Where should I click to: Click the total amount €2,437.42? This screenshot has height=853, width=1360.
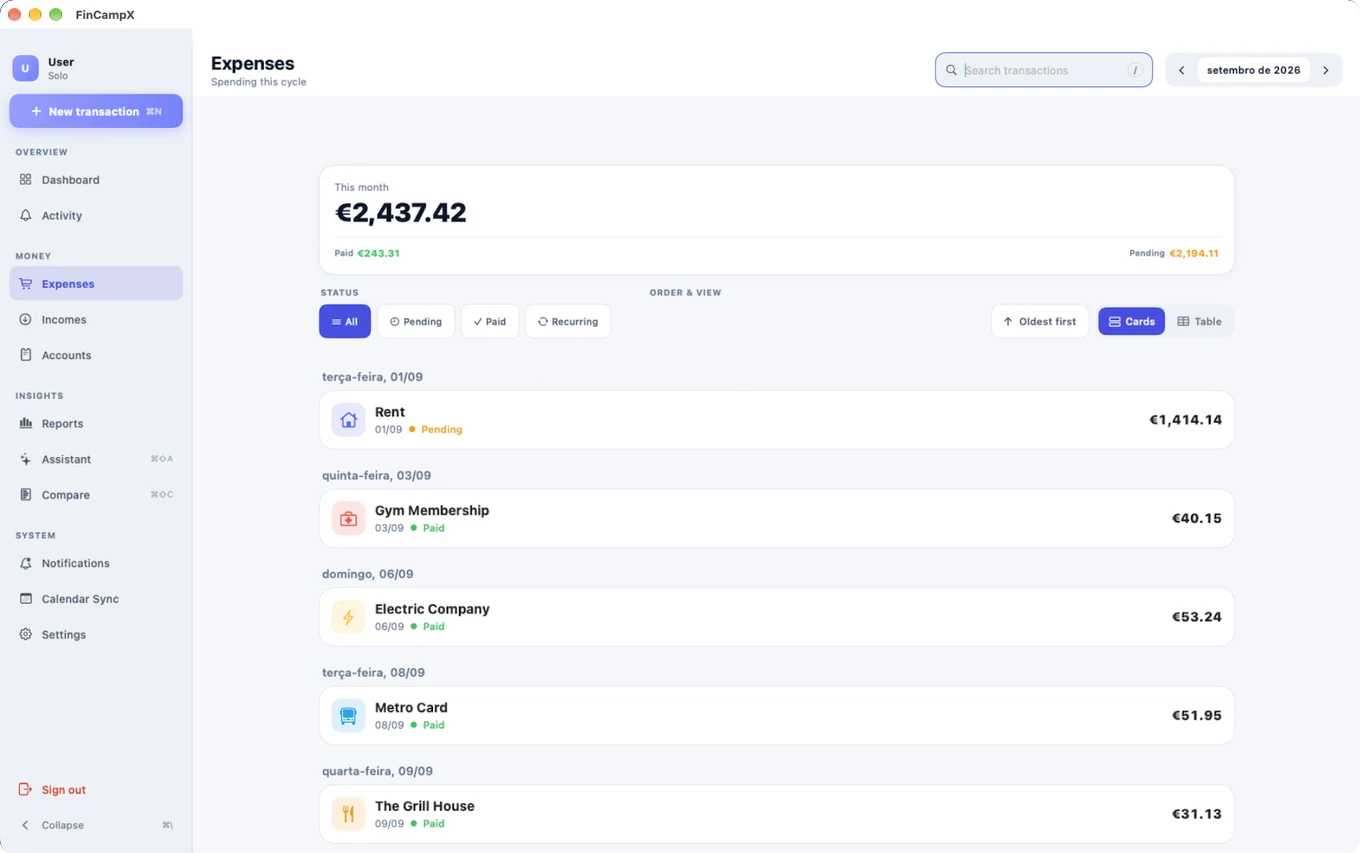401,213
